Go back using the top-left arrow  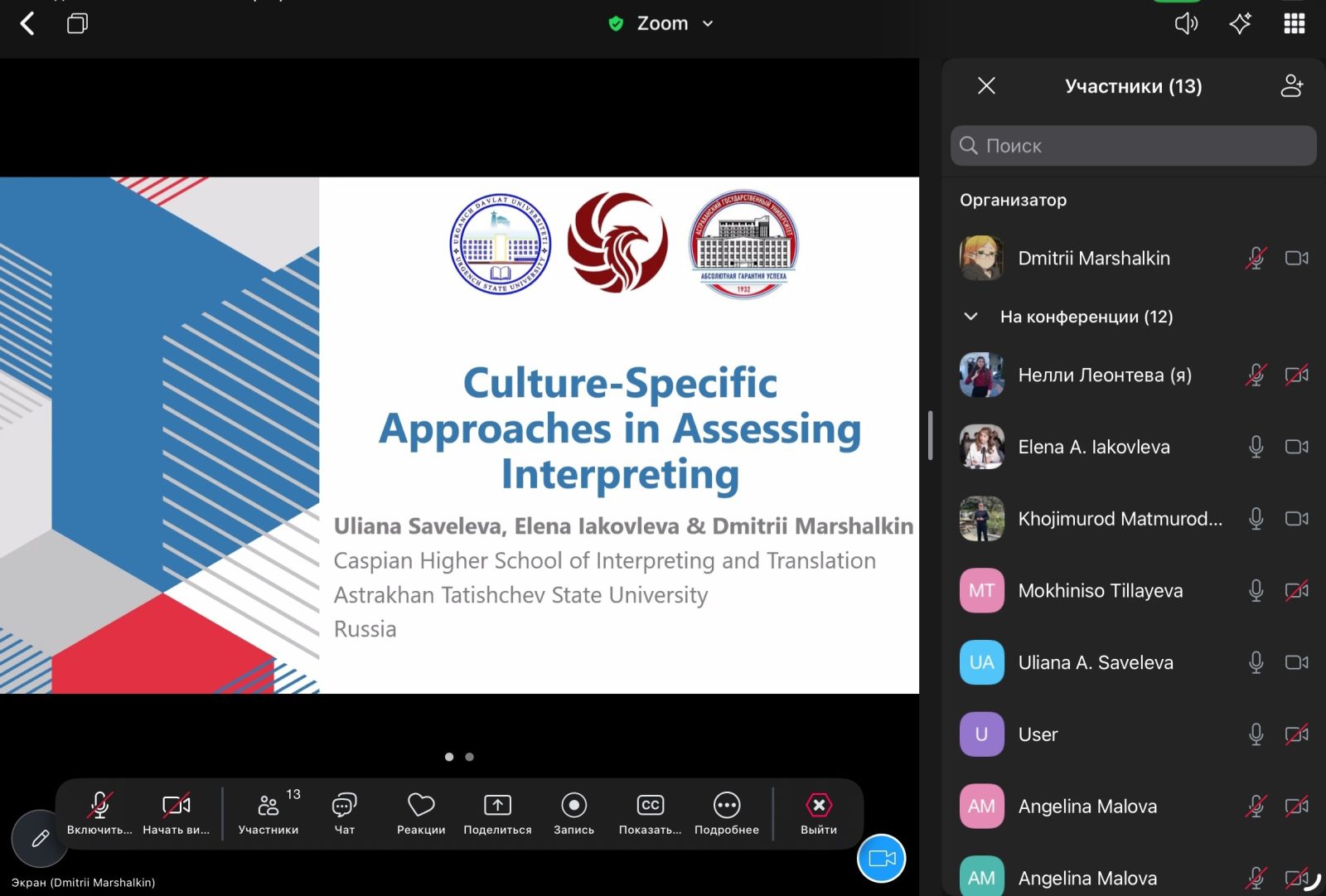pos(27,24)
